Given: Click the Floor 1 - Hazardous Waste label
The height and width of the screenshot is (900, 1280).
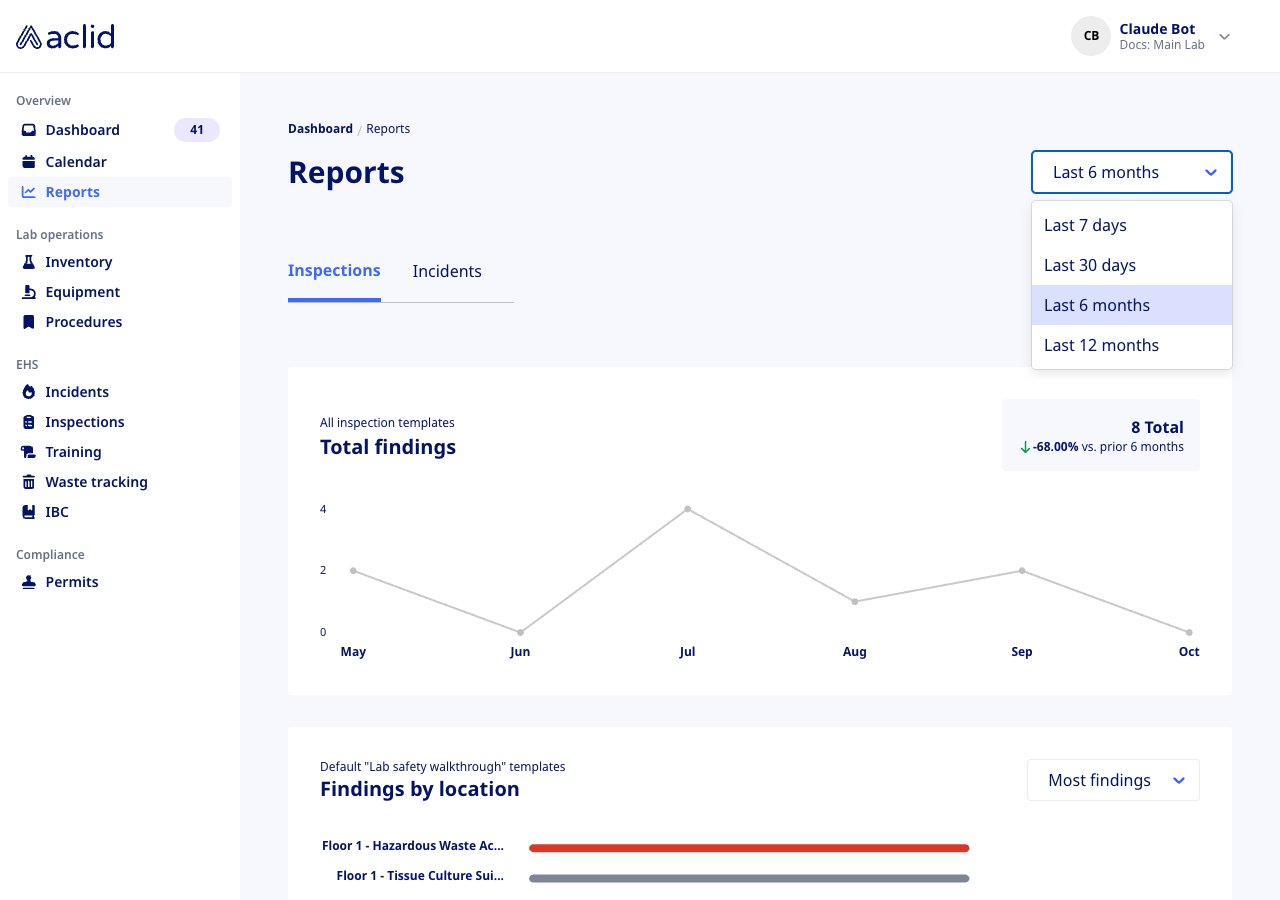Looking at the screenshot, I should (413, 846).
